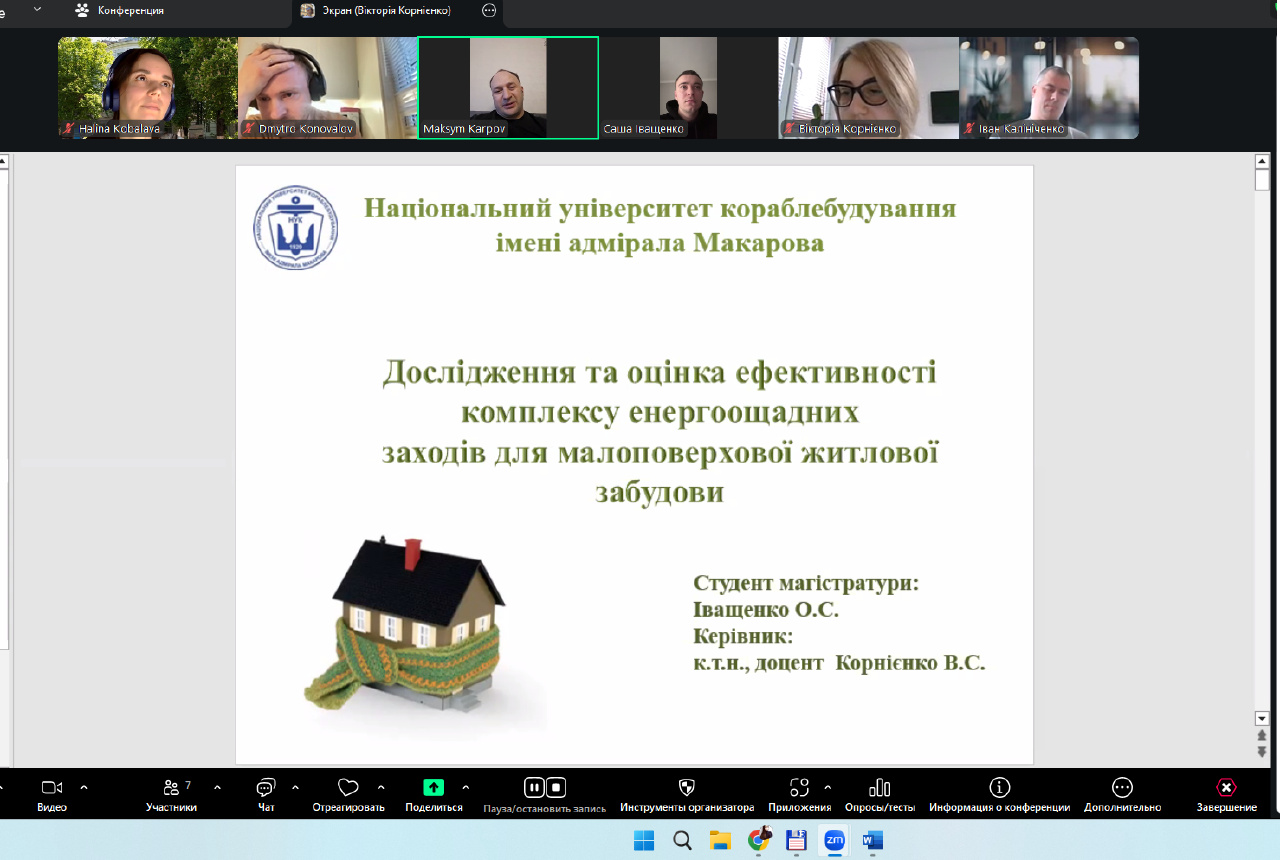Open the Участники participants panel

tap(171, 789)
